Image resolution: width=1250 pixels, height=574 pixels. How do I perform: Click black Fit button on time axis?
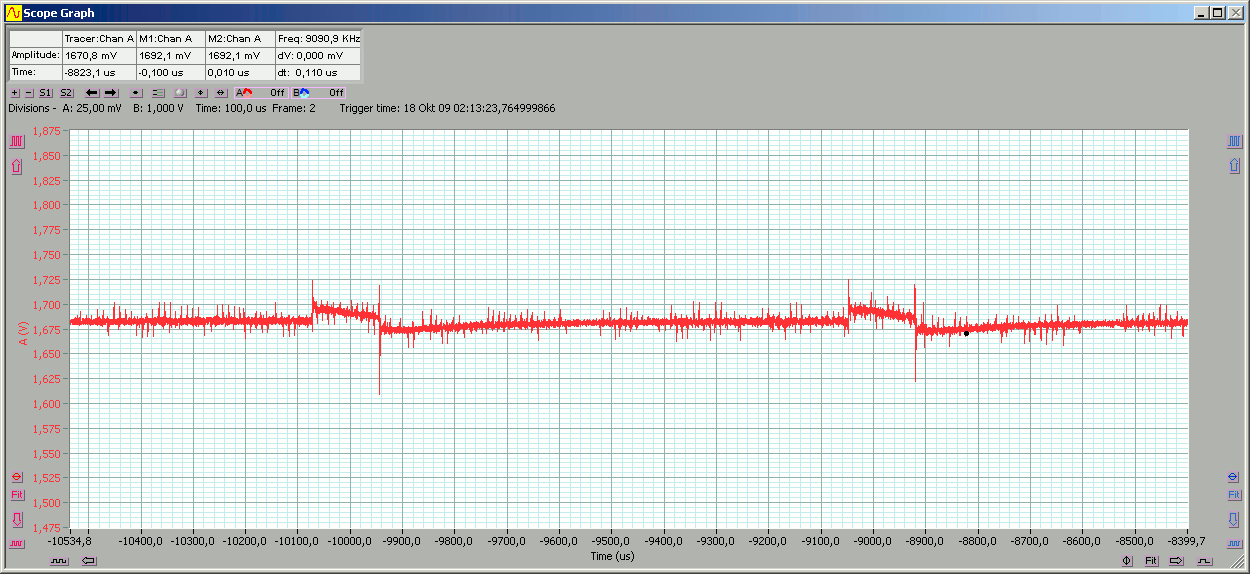[x=1151, y=561]
